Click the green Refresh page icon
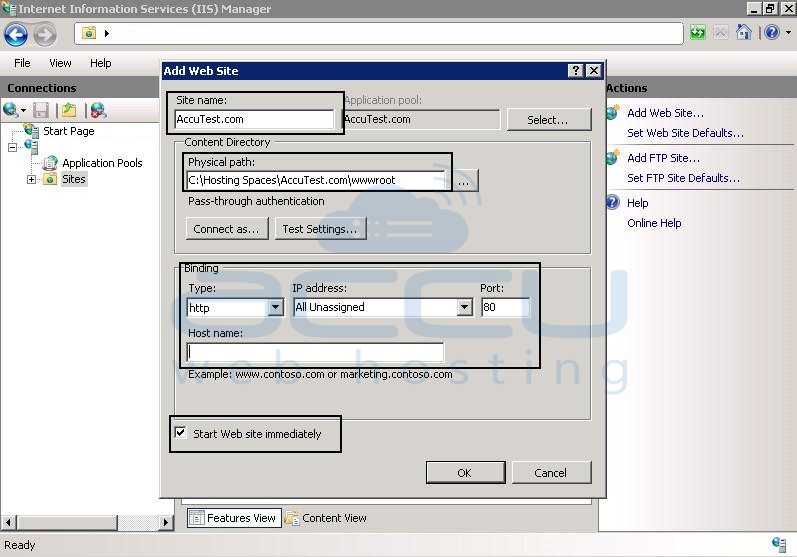 tap(698, 33)
